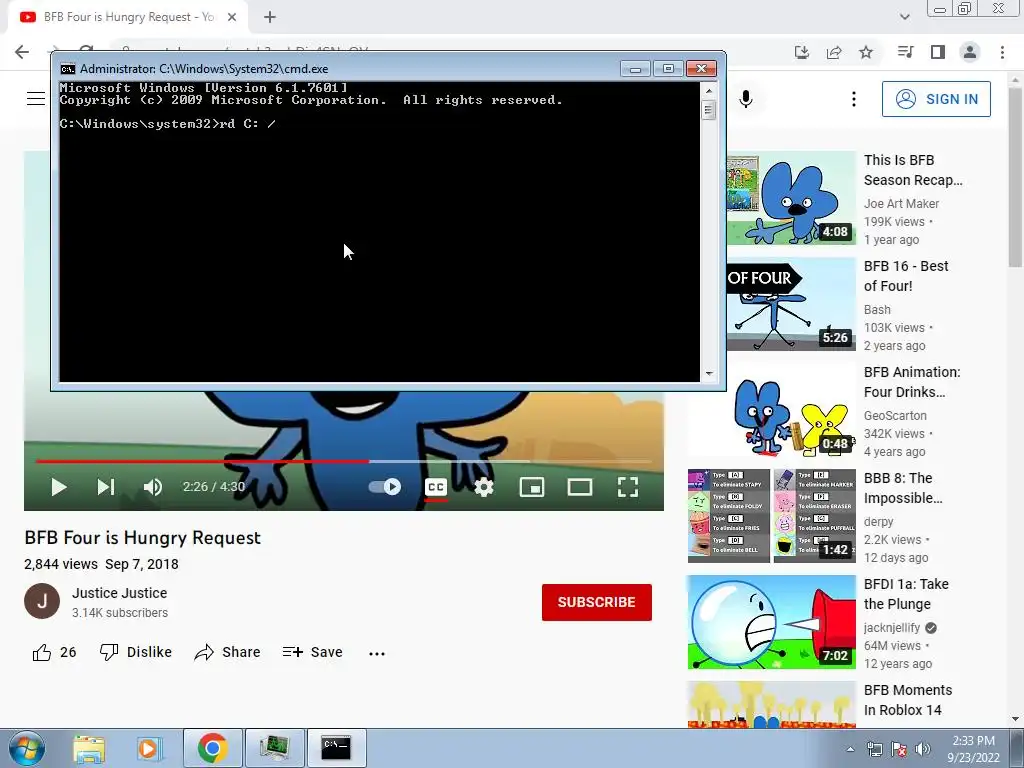Open BFB Animation: Four Drinks video title

point(912,382)
